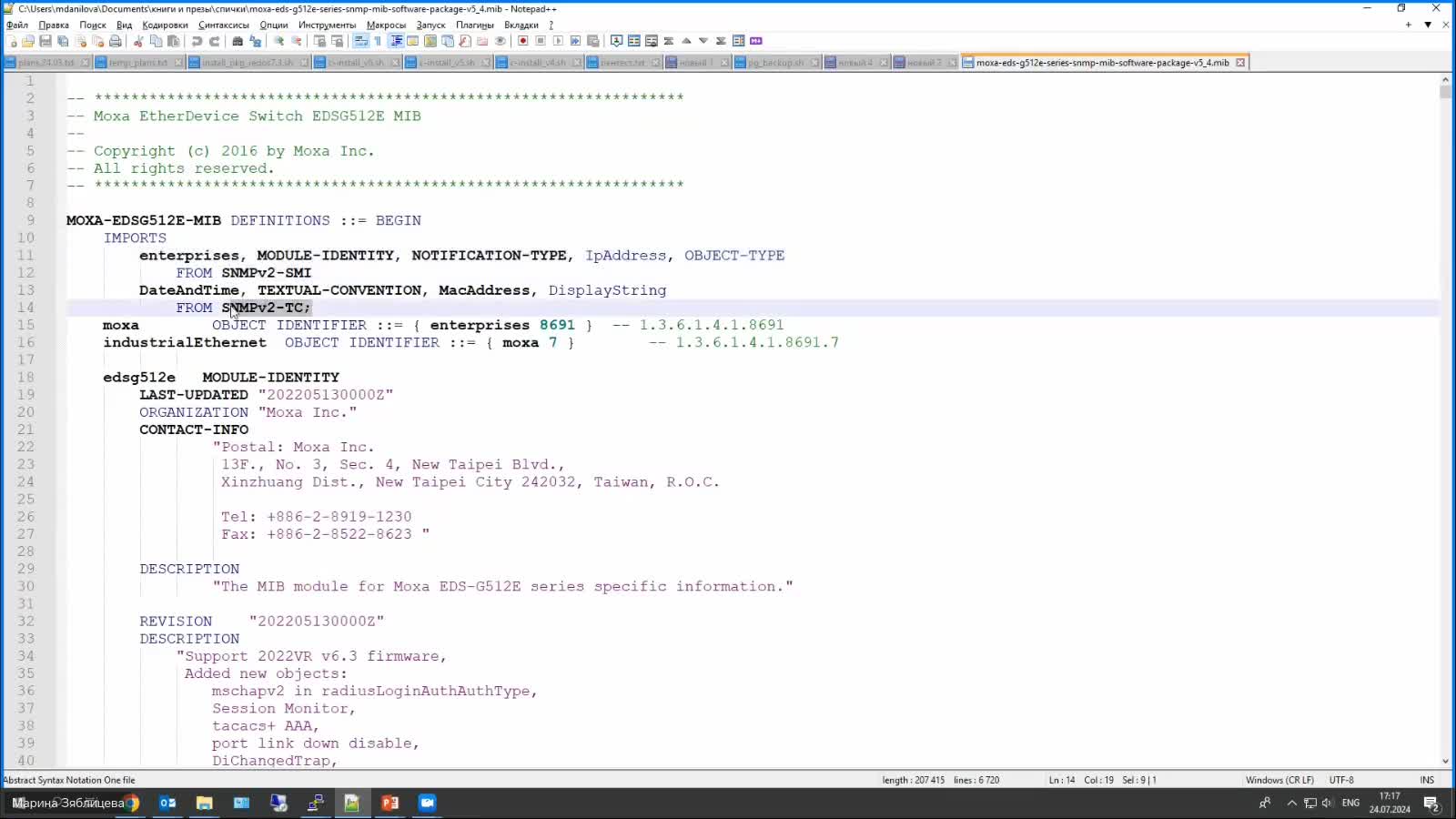The height and width of the screenshot is (819, 1456).
Task: Copy the selection with the Copy toolbar icon
Action: pos(156,41)
